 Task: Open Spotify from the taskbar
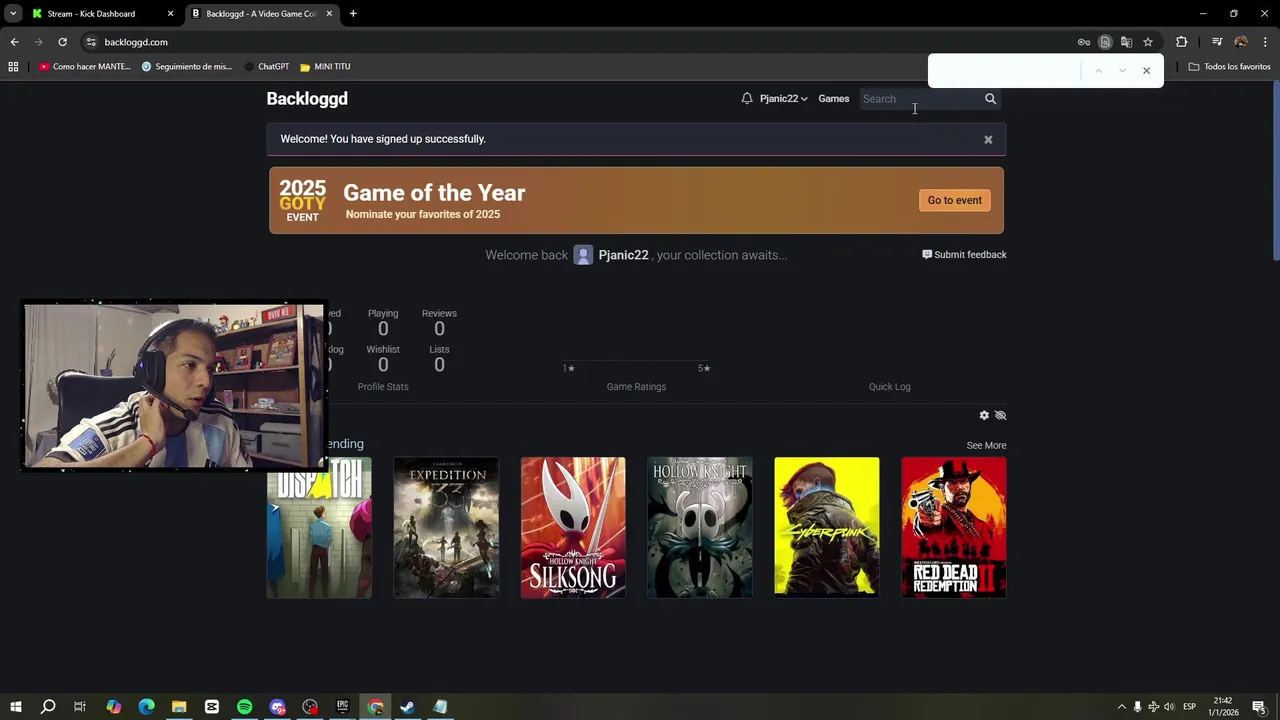coord(244,707)
